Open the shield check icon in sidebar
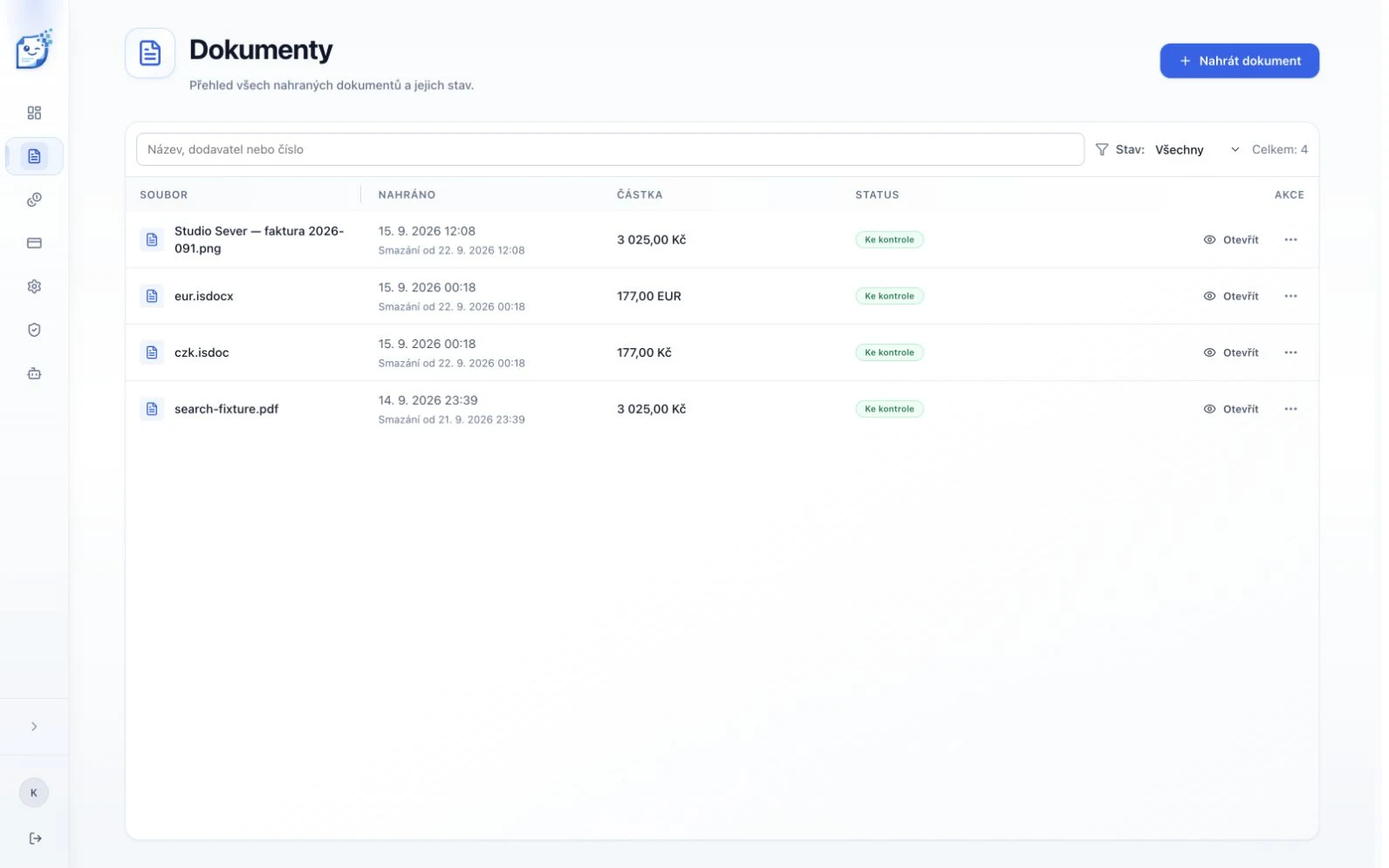Image resolution: width=1389 pixels, height=868 pixels. 34,330
